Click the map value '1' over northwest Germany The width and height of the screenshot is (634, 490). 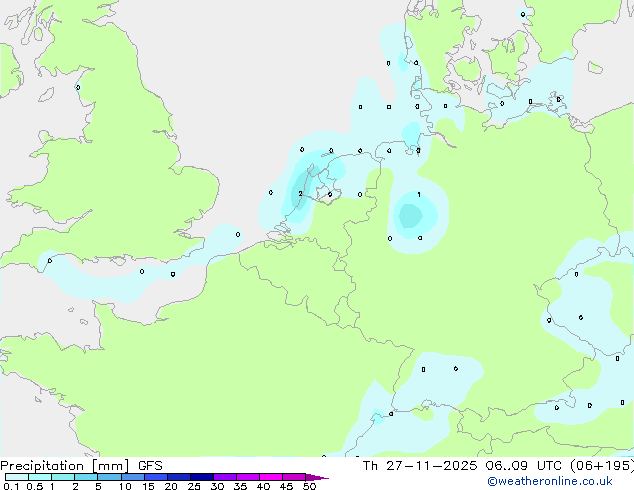tap(419, 194)
